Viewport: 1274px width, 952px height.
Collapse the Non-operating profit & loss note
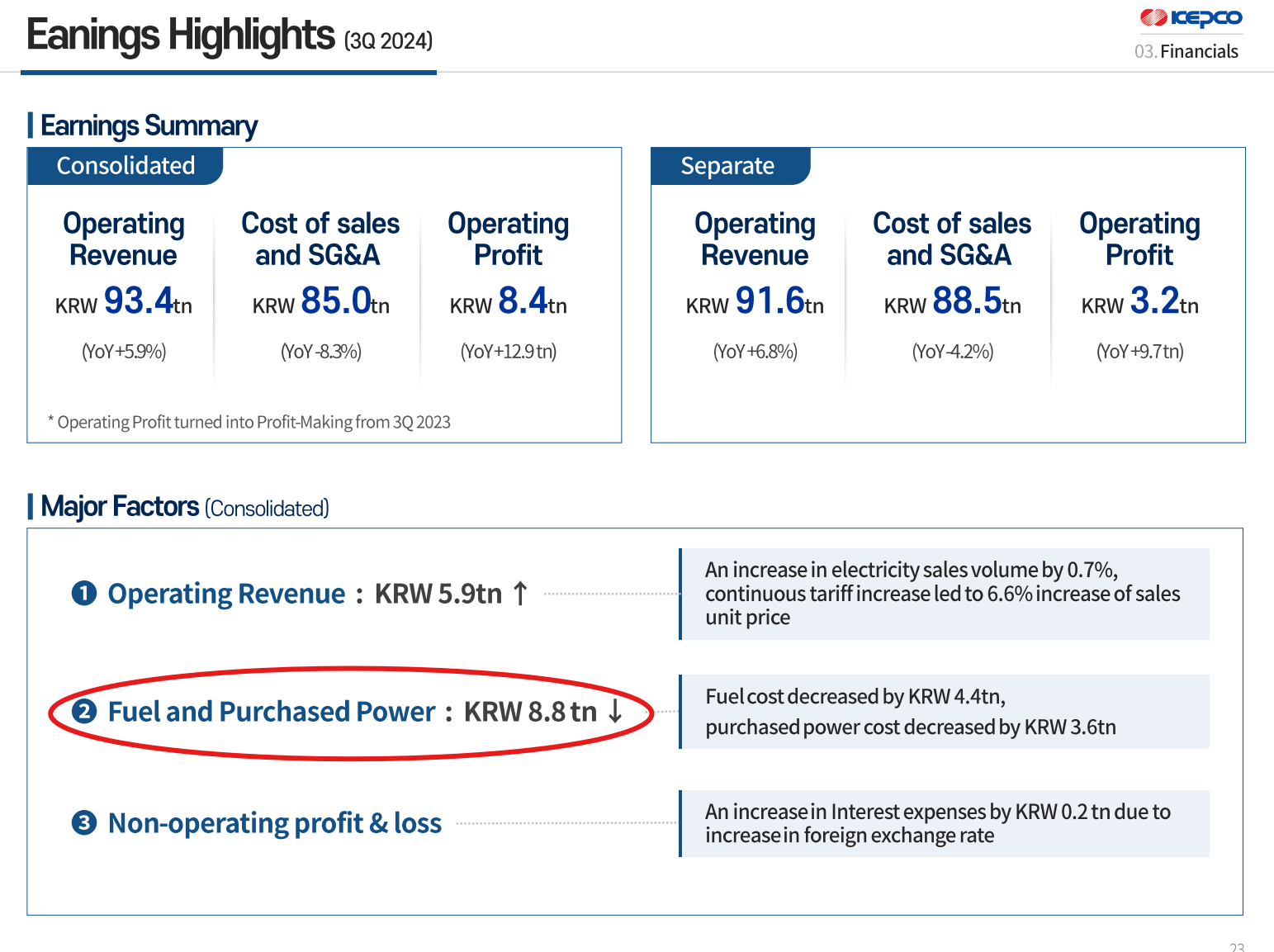point(944,823)
